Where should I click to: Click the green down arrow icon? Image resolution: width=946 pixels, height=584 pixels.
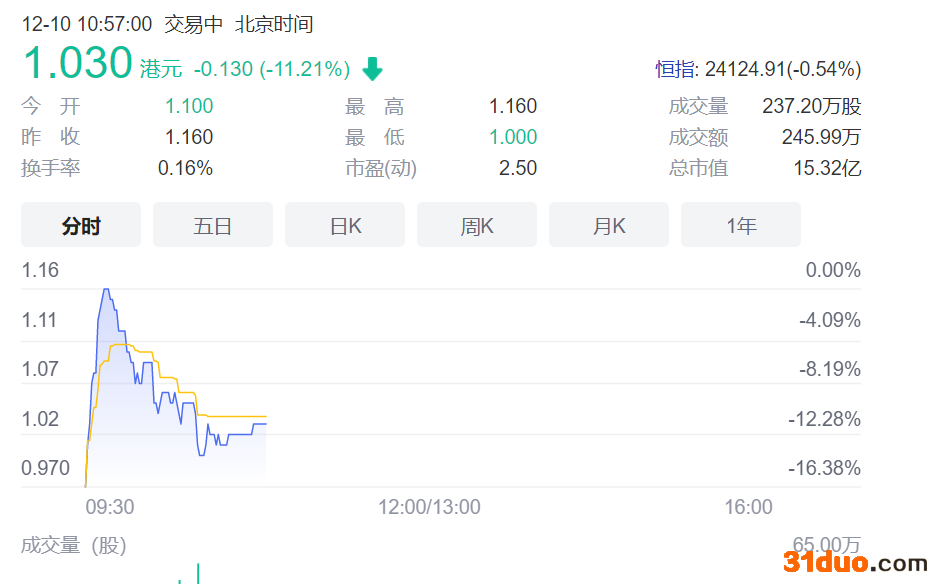[372, 69]
